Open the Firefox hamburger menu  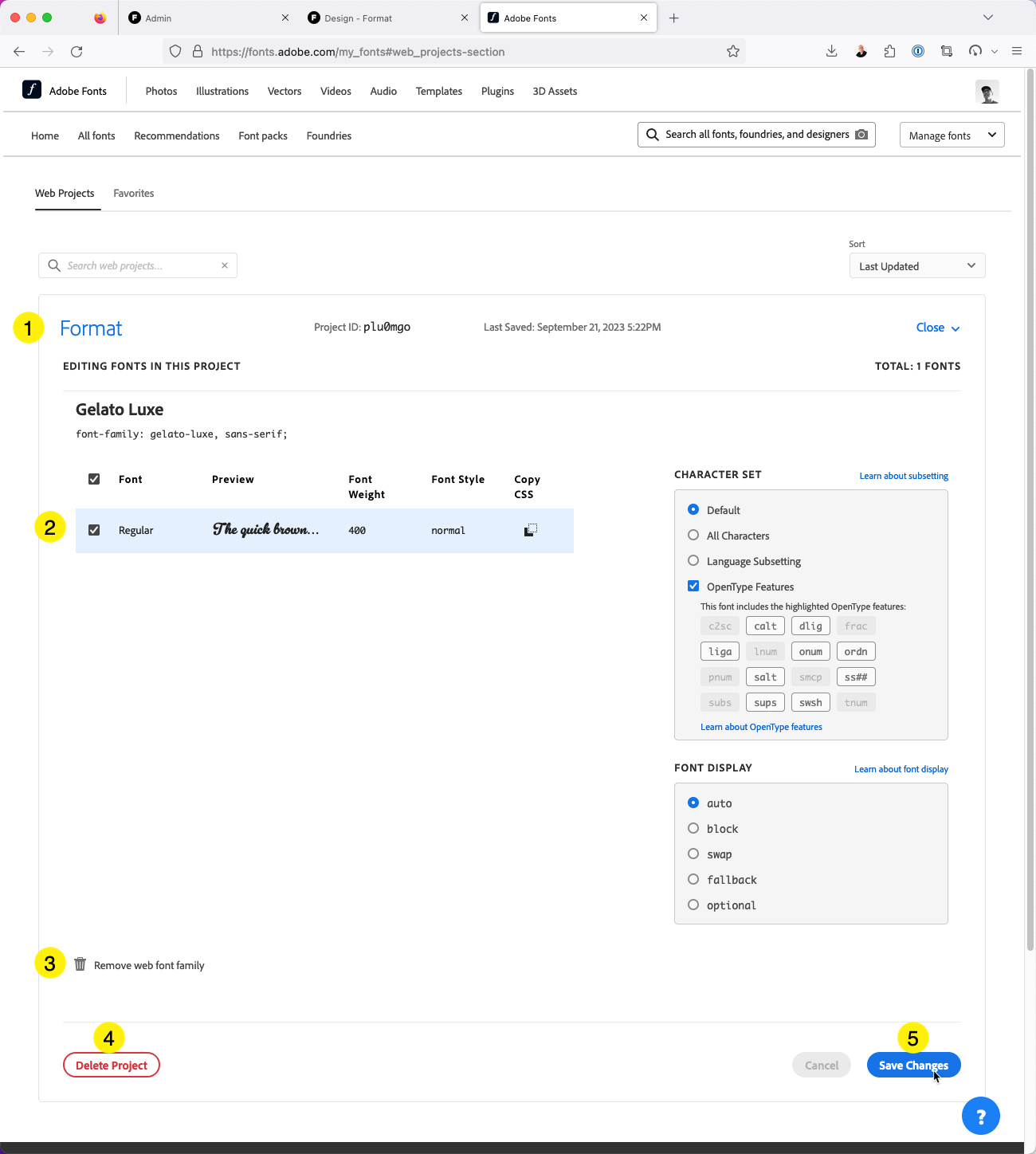[x=1017, y=52]
